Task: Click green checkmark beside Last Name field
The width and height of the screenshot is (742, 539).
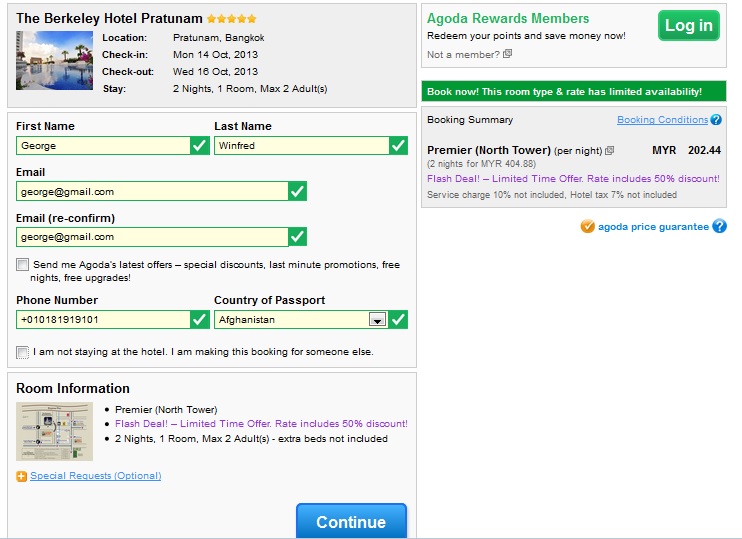Action: (398, 145)
